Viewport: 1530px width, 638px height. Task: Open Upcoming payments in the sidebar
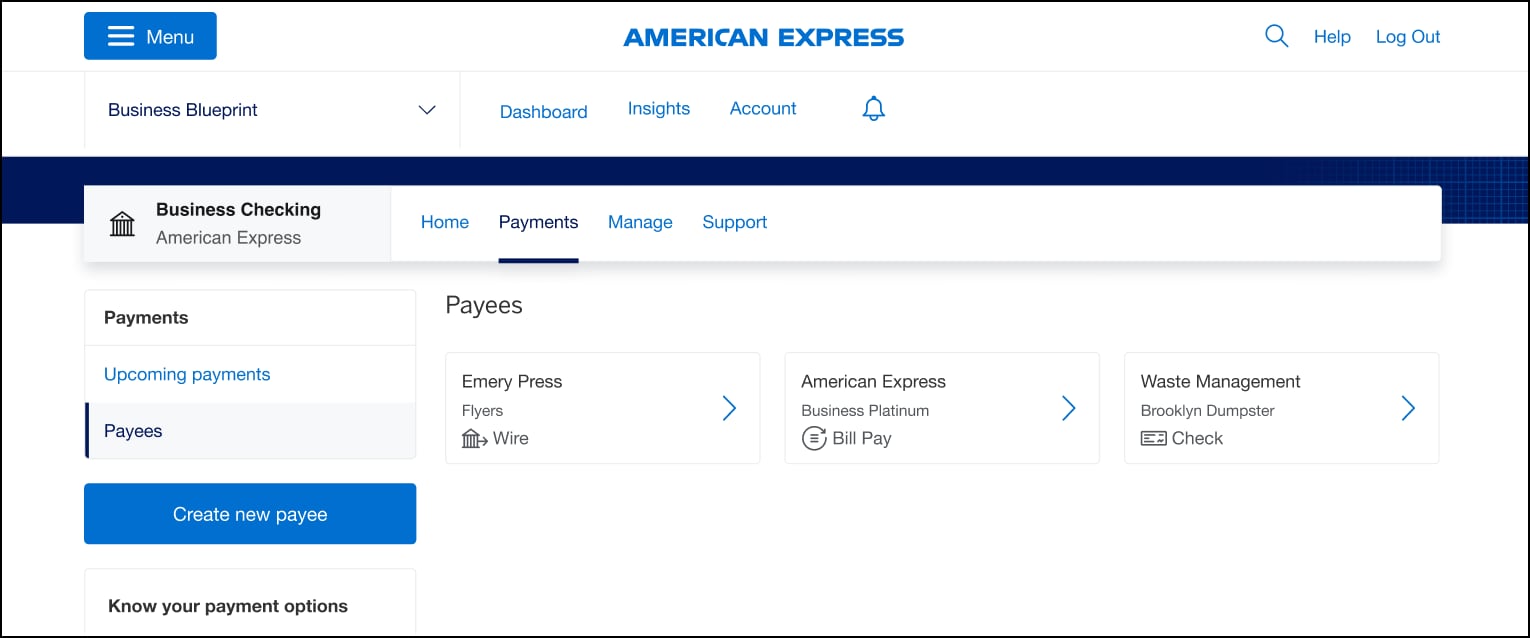pyautogui.click(x=186, y=373)
